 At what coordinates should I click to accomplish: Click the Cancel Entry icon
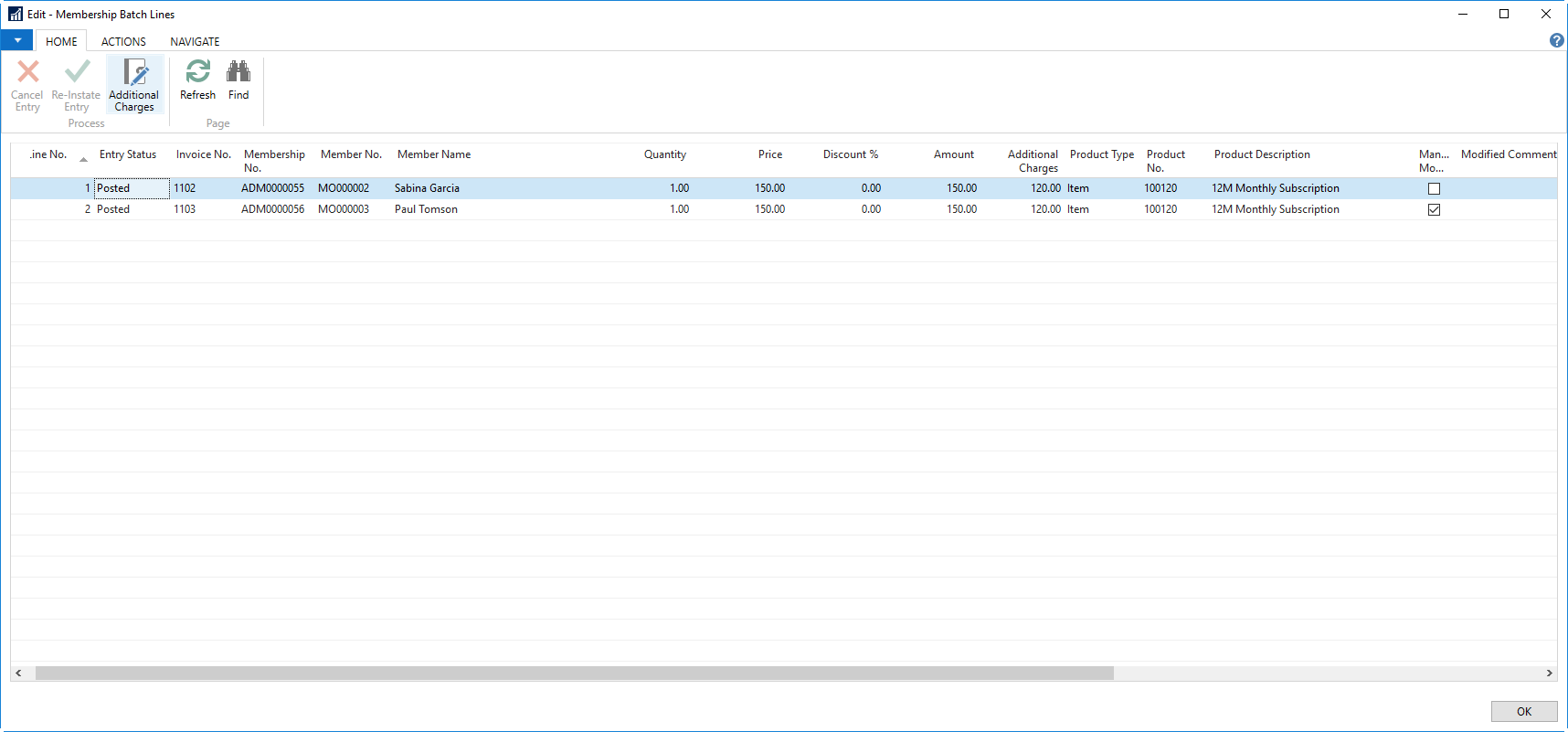[x=27, y=73]
